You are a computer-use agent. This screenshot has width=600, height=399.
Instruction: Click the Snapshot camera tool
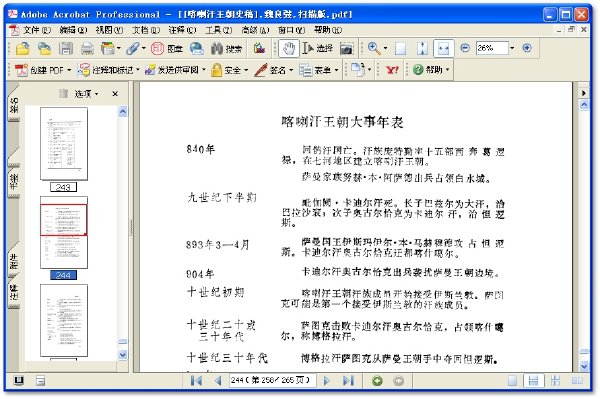click(x=346, y=49)
